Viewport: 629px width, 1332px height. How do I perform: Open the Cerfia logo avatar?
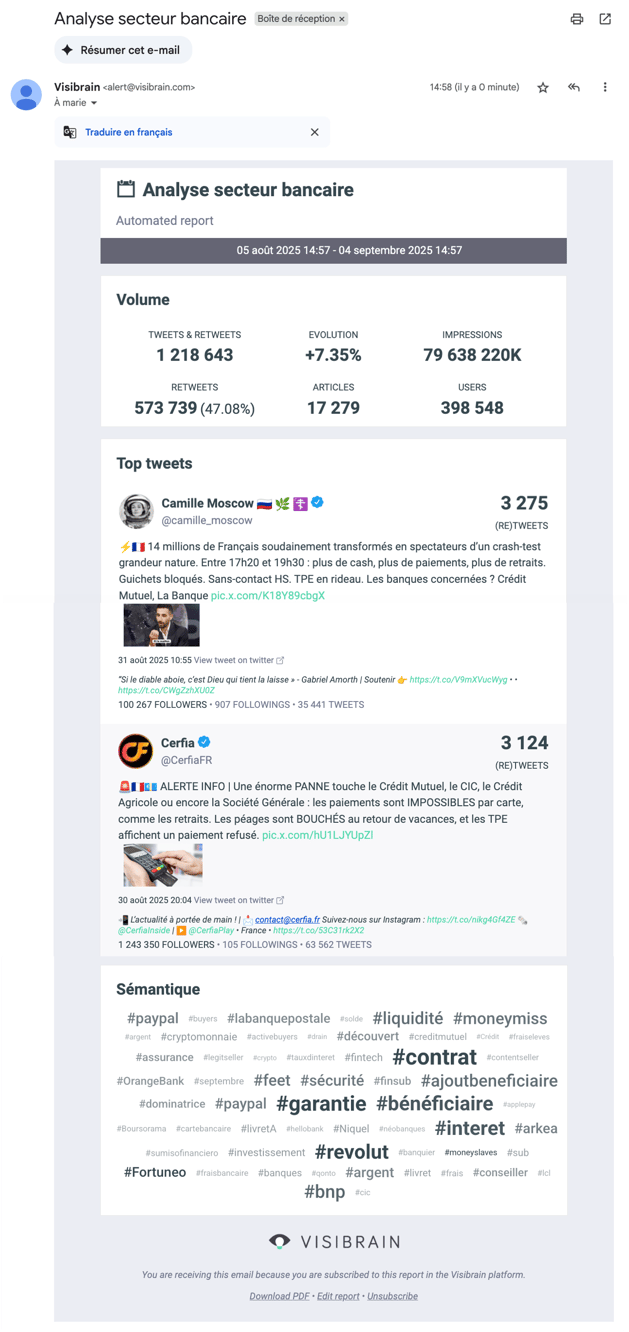136,750
